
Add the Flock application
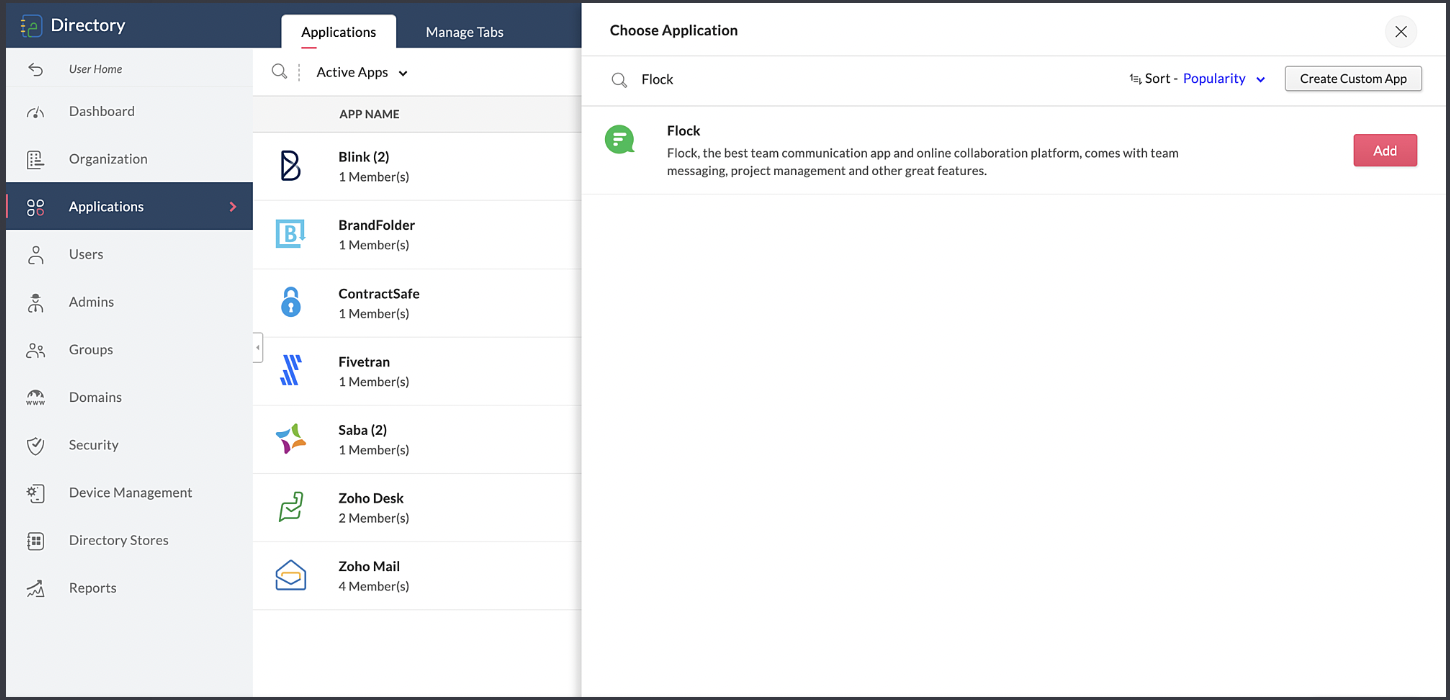1384,151
